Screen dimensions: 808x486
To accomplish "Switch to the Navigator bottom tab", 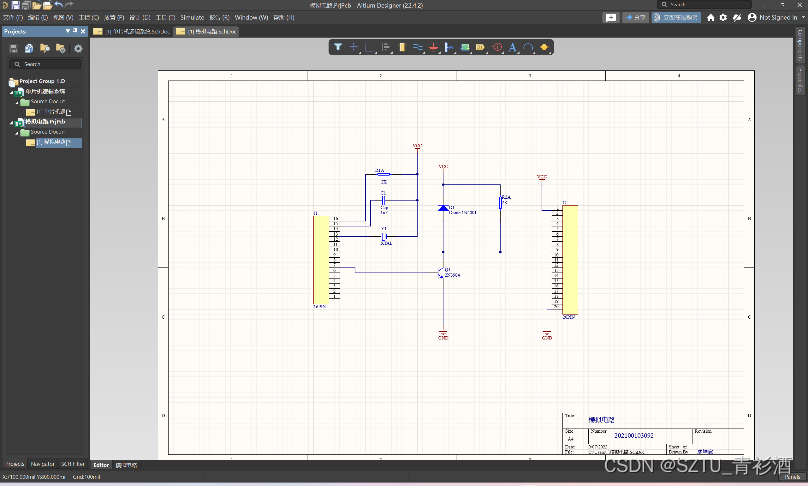I will click(43, 464).
